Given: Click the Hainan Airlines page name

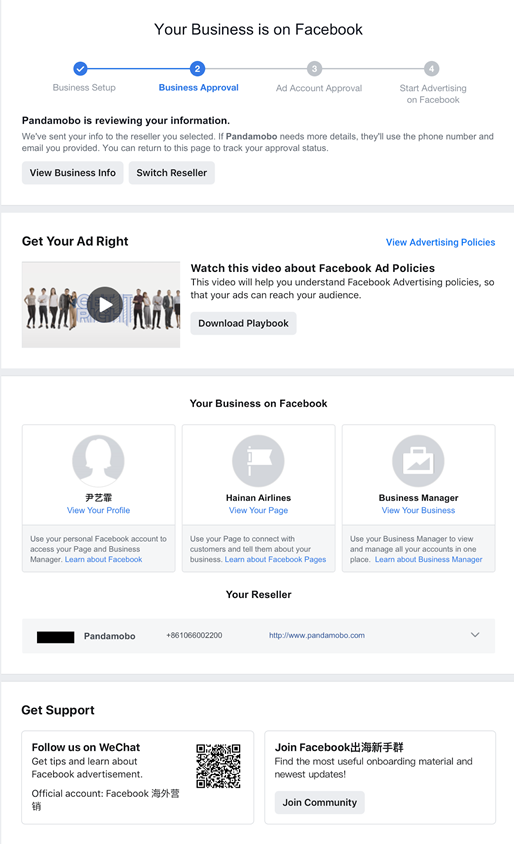Looking at the screenshot, I should pyautogui.click(x=258, y=498).
